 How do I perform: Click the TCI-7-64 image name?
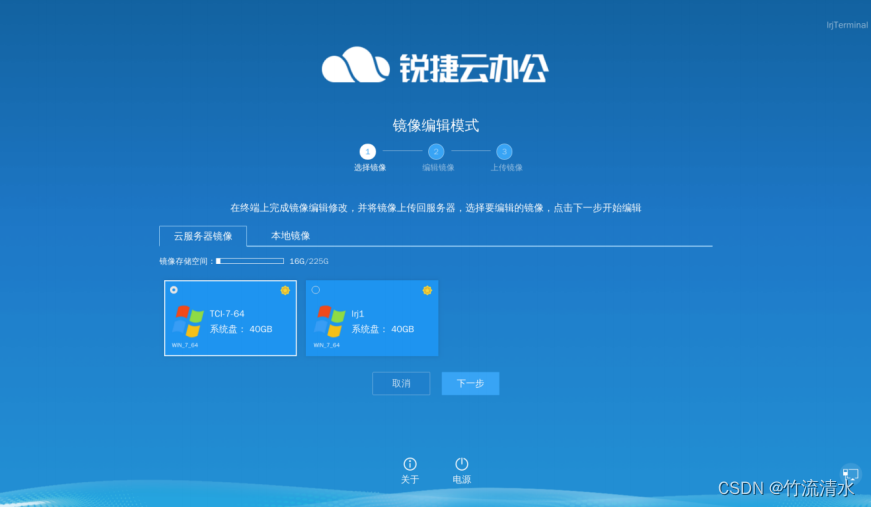click(227, 314)
